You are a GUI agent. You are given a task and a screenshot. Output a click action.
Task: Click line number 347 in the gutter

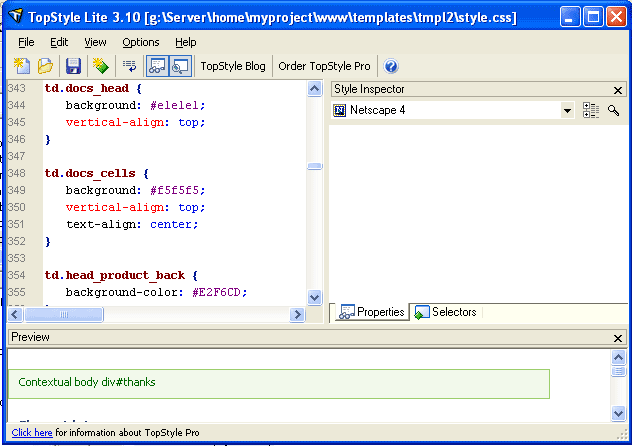pyautogui.click(x=17, y=156)
